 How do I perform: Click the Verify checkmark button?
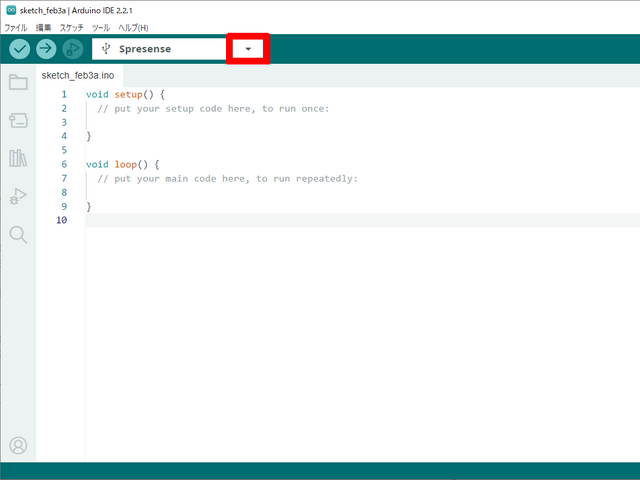tap(20, 49)
